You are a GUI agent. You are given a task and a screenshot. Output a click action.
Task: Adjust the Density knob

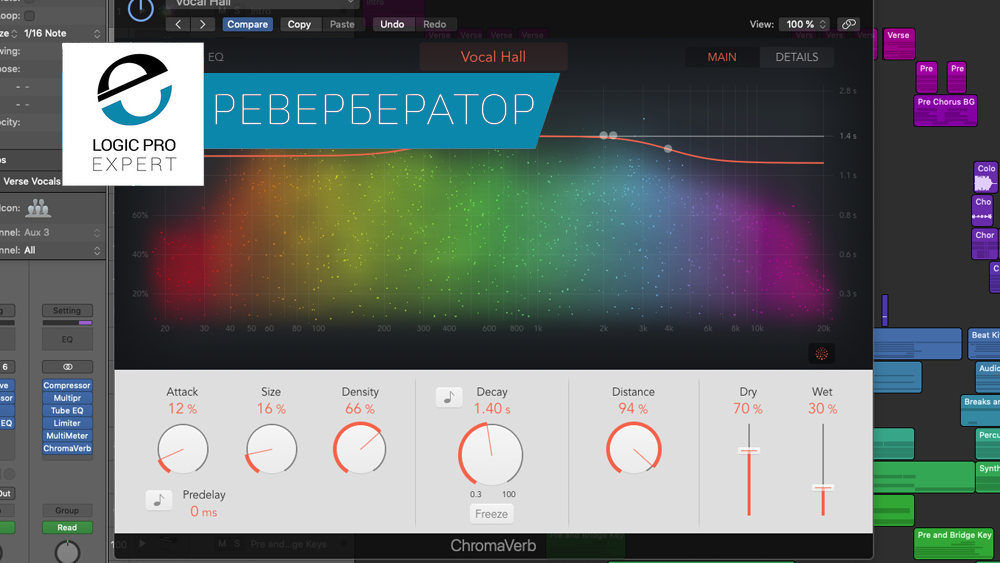pos(360,449)
